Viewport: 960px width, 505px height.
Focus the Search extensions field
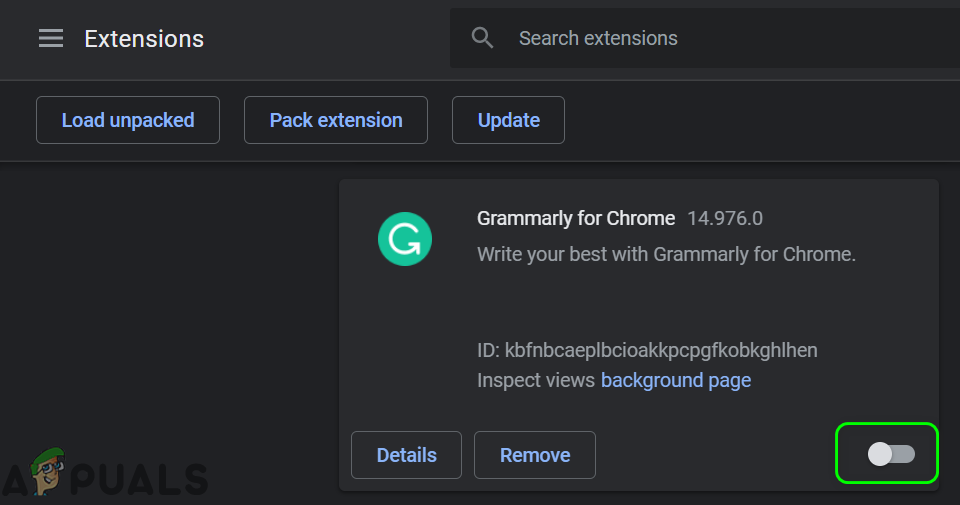pos(700,39)
